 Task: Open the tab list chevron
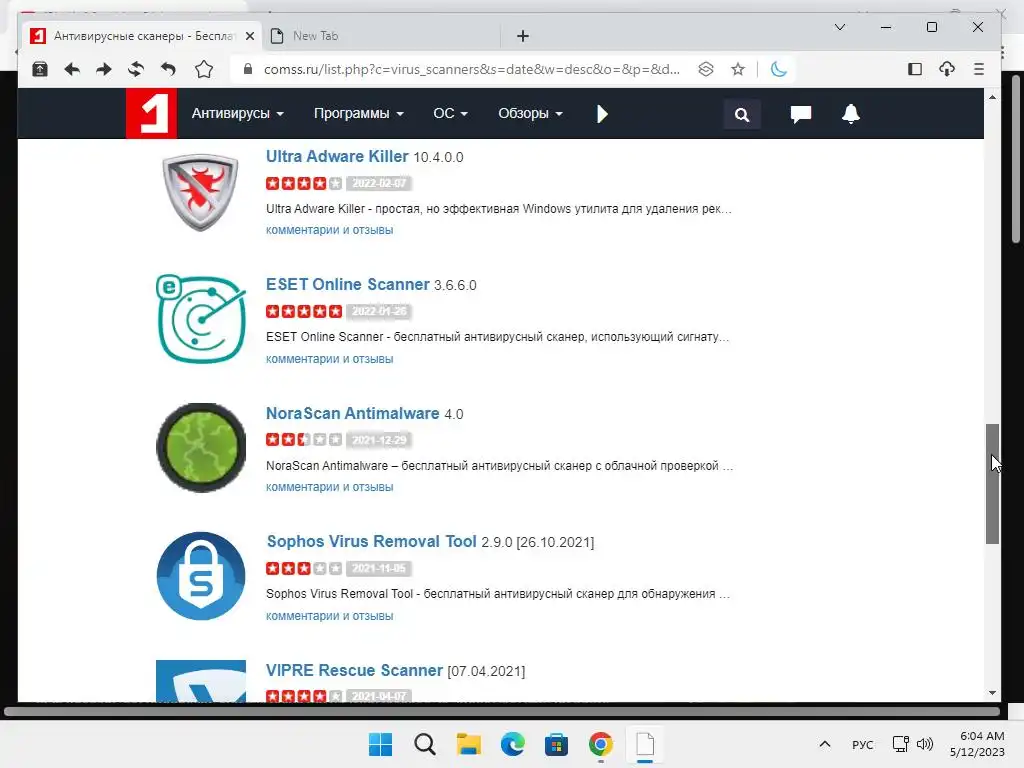coord(840,27)
